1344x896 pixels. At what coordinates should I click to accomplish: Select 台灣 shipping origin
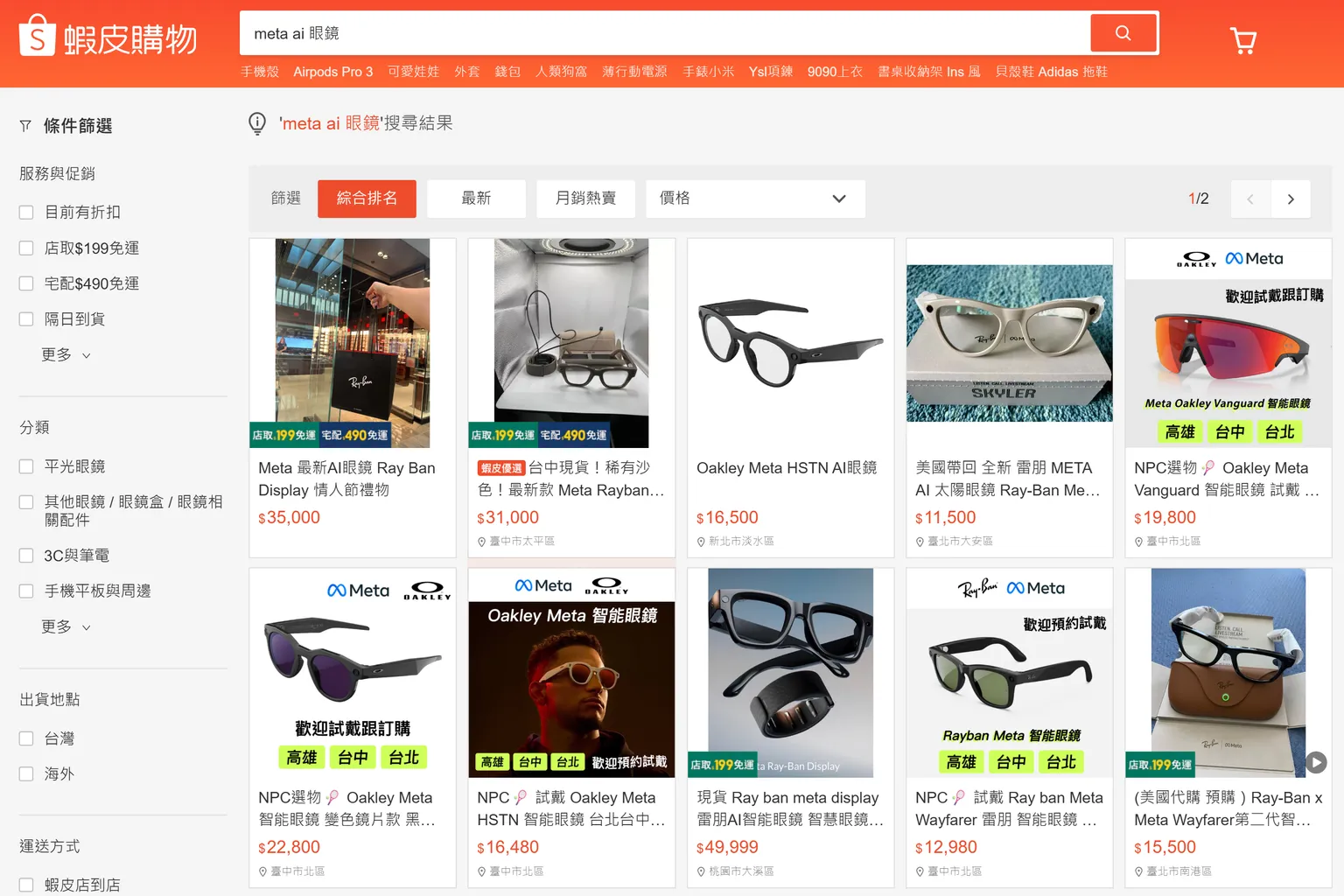(x=26, y=738)
